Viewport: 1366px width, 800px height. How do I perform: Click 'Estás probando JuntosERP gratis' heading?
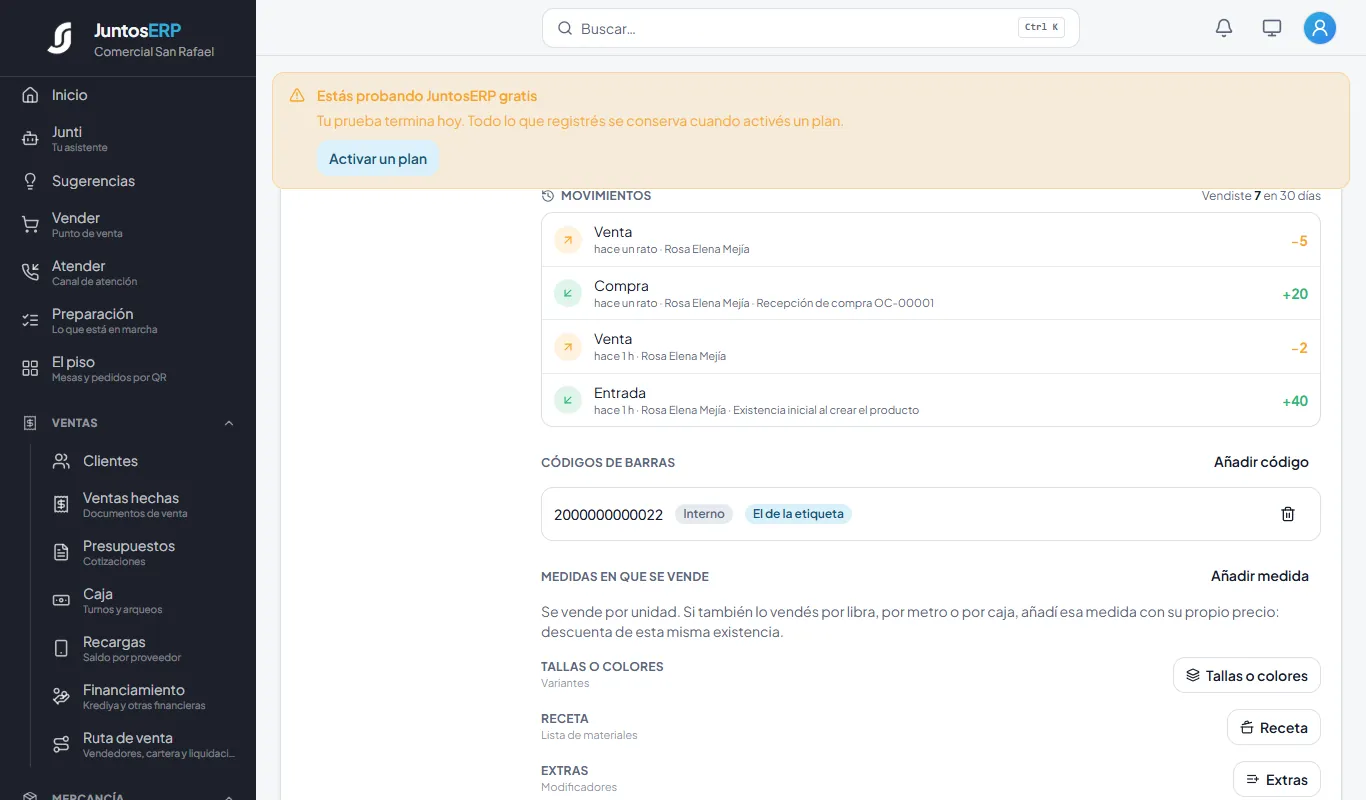point(427,96)
